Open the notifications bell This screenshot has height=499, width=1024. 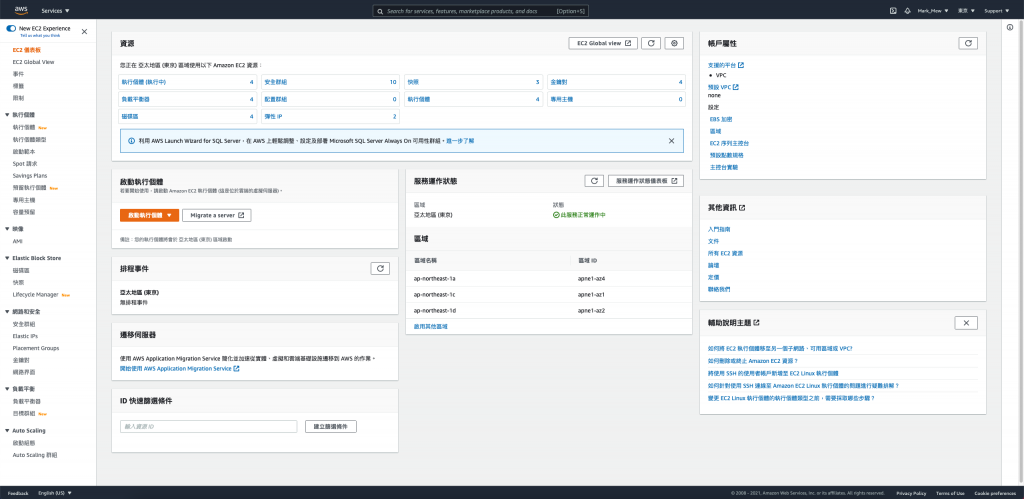pyautogui.click(x=907, y=11)
